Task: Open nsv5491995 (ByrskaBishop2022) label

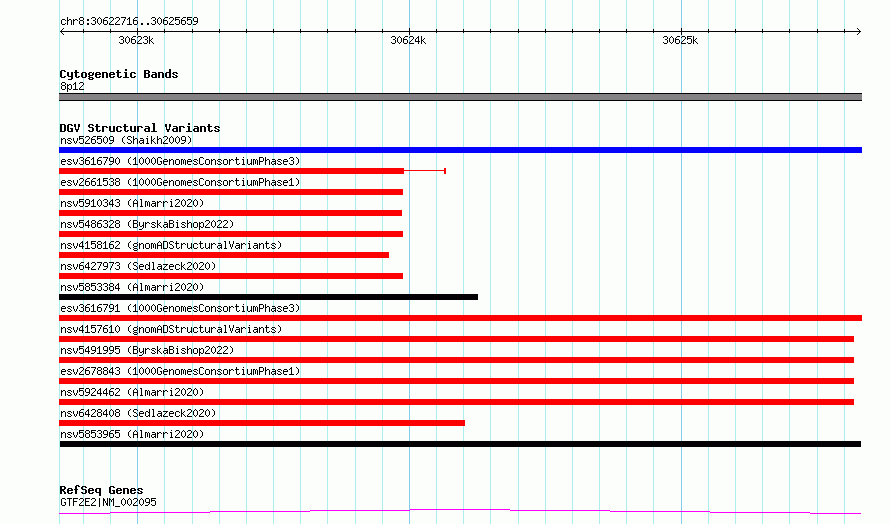Action: coord(147,350)
